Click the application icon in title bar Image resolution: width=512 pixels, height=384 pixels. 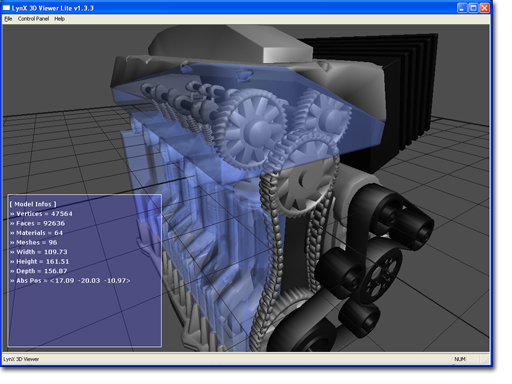(6, 8)
